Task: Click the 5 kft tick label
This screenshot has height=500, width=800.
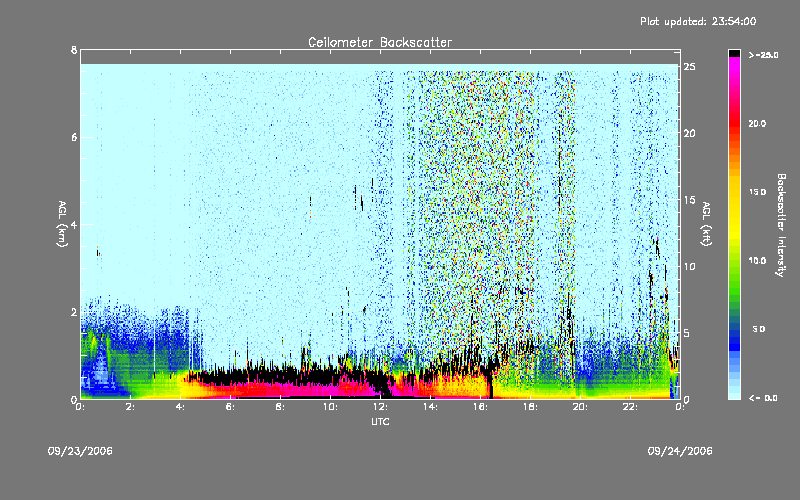Action: 688,333
